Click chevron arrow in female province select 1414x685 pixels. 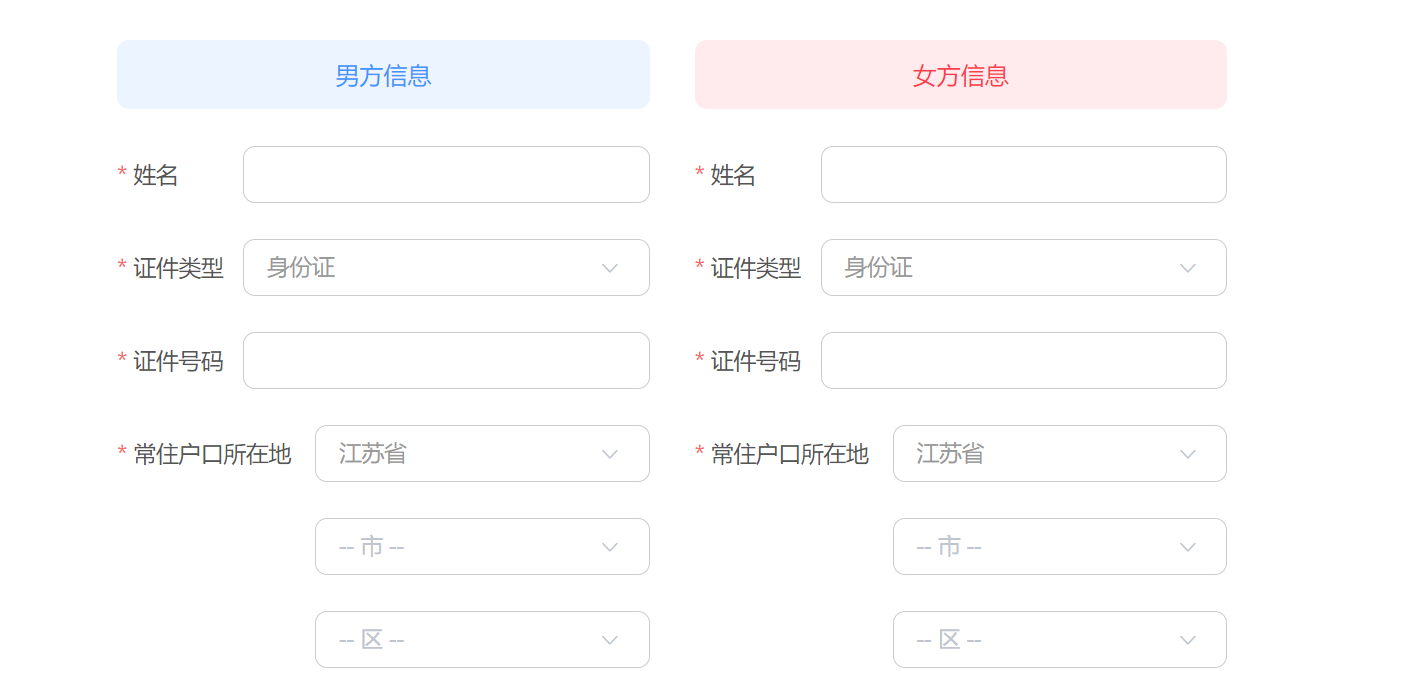pos(1188,454)
